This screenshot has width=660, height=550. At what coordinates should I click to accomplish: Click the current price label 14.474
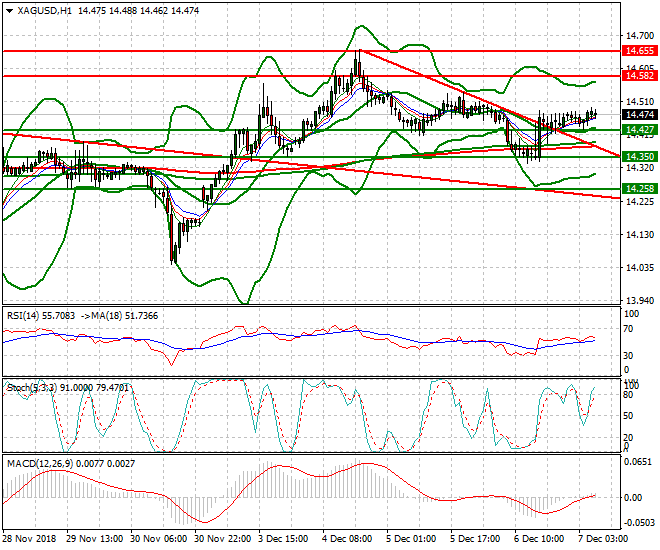click(640, 114)
